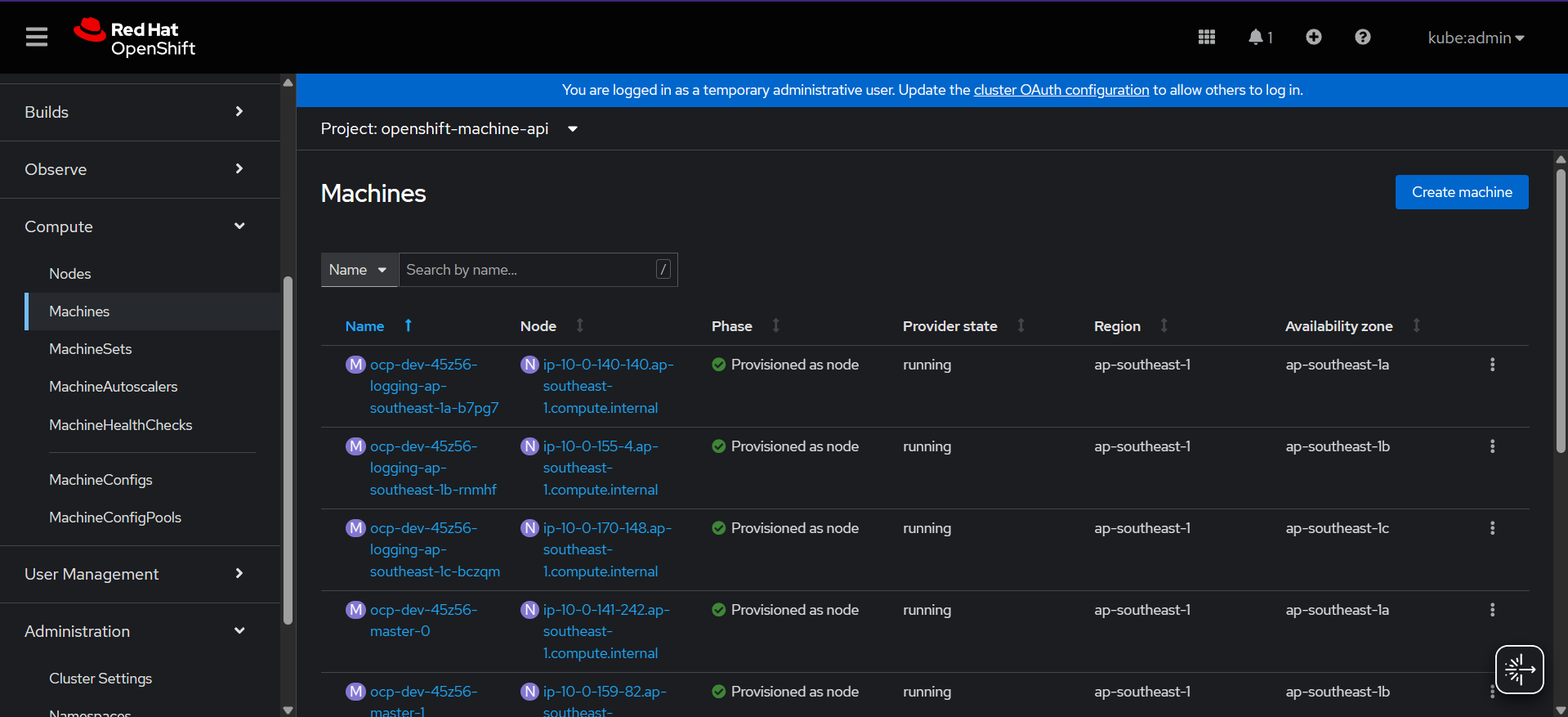
Task: Open the help question mark menu
Action: coord(1363,37)
